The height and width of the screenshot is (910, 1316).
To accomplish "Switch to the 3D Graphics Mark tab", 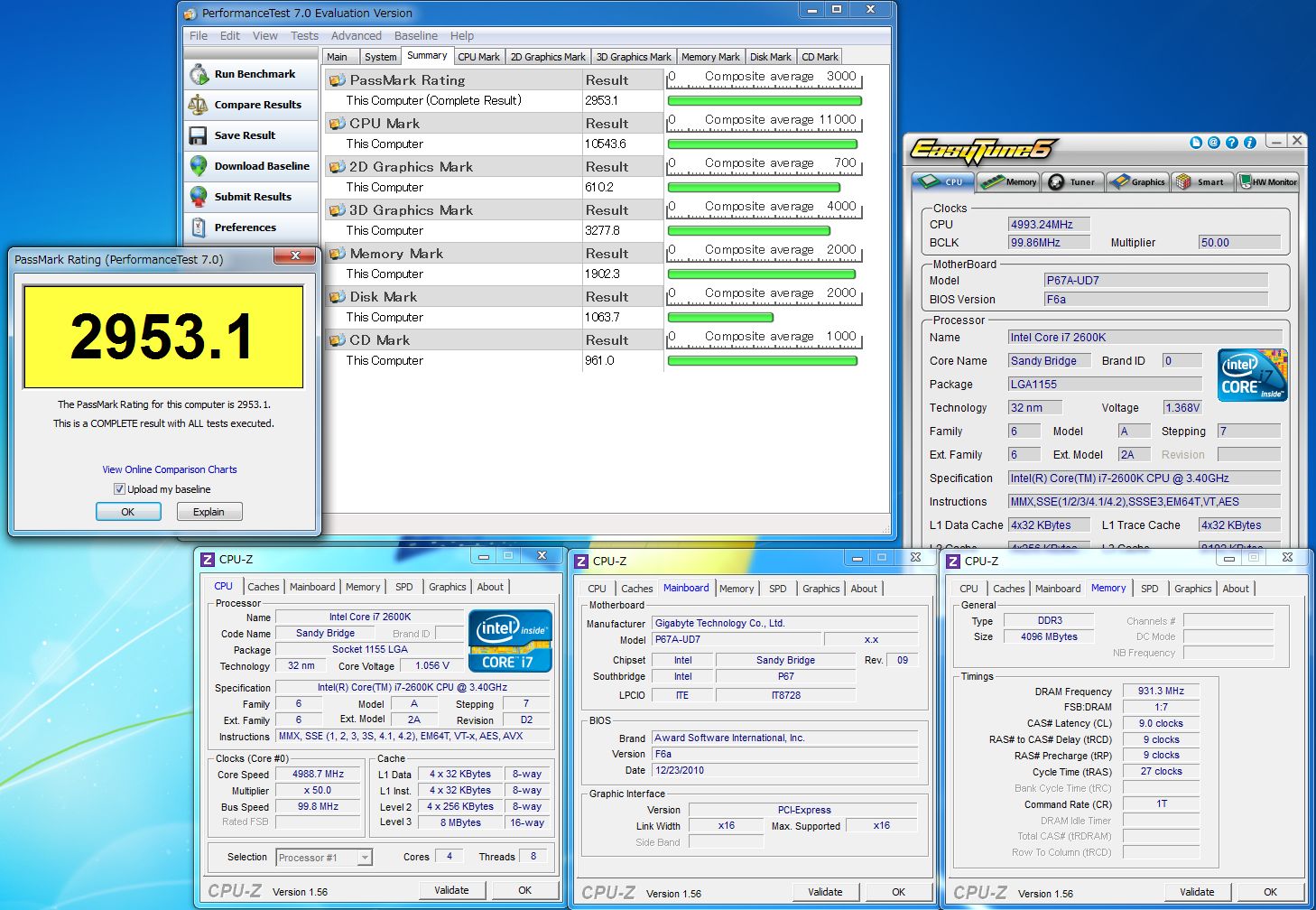I will tap(634, 57).
